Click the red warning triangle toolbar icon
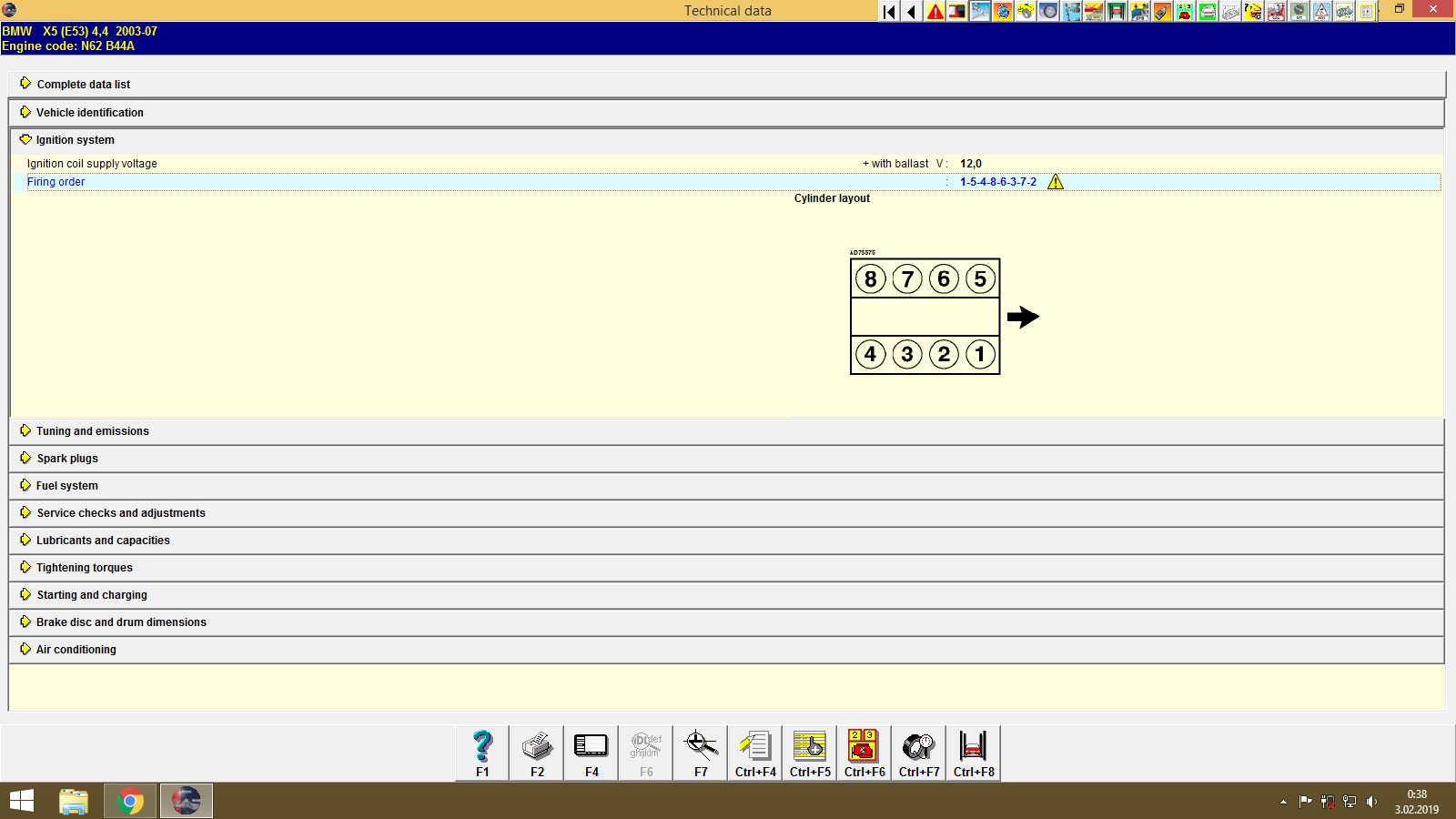 pos(934,11)
